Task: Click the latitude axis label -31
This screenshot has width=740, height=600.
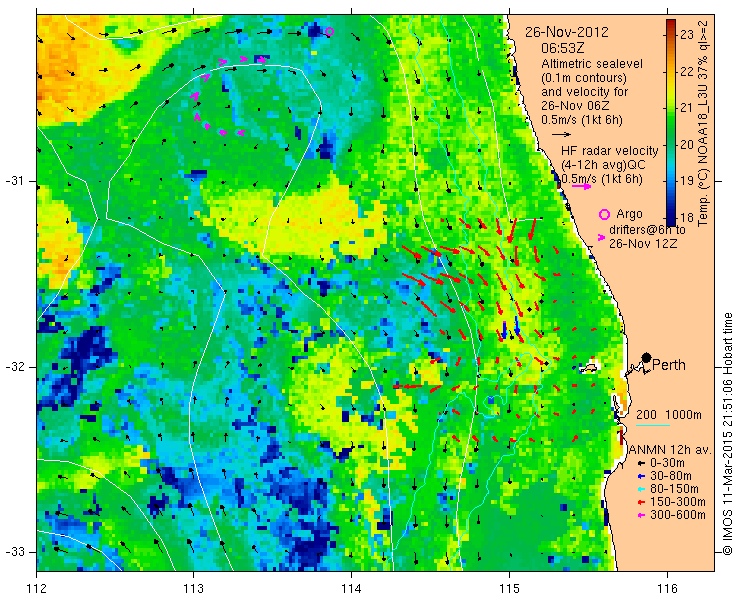Action: click(14, 181)
